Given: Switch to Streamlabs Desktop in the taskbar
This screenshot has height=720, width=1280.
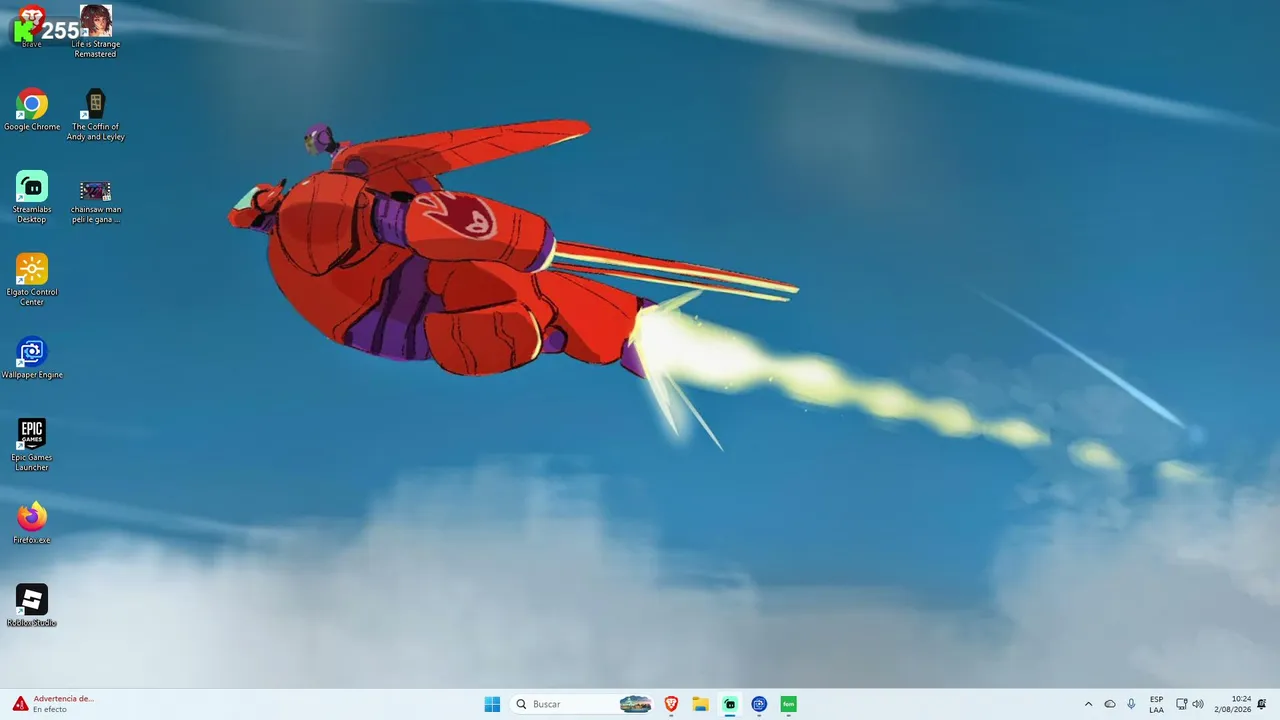Looking at the screenshot, I should (730, 704).
